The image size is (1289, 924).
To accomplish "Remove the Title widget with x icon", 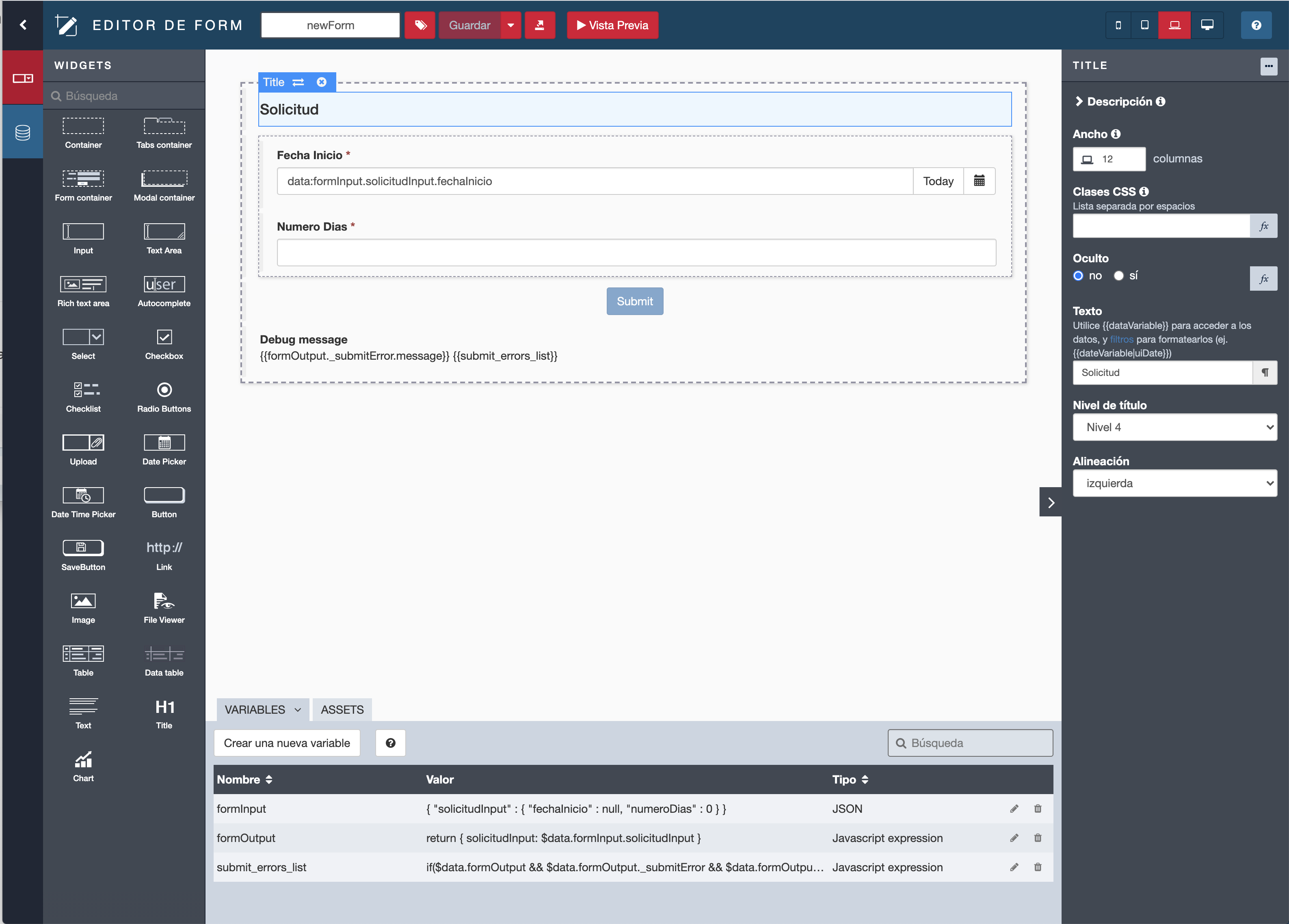I will (321, 82).
